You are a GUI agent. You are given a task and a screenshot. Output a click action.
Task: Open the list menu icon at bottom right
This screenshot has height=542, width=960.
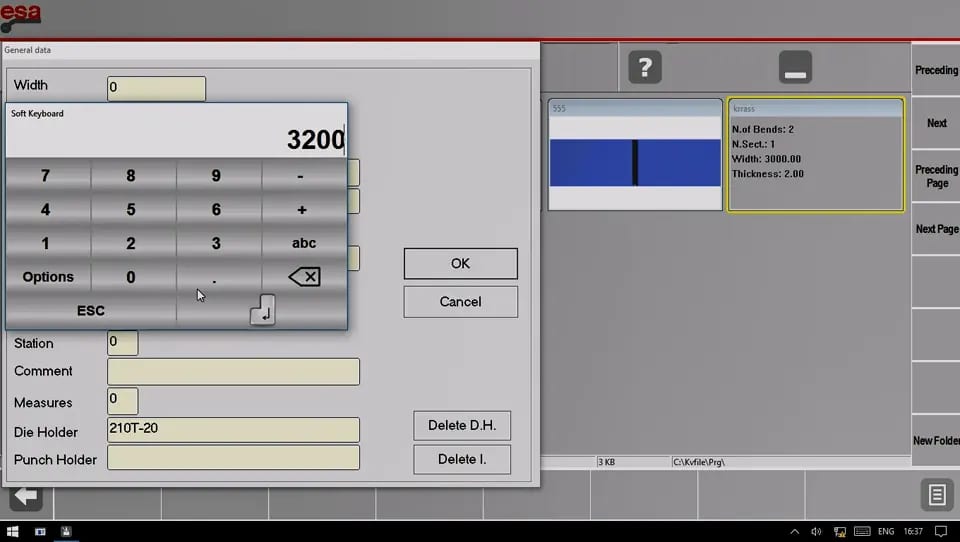[937, 494]
